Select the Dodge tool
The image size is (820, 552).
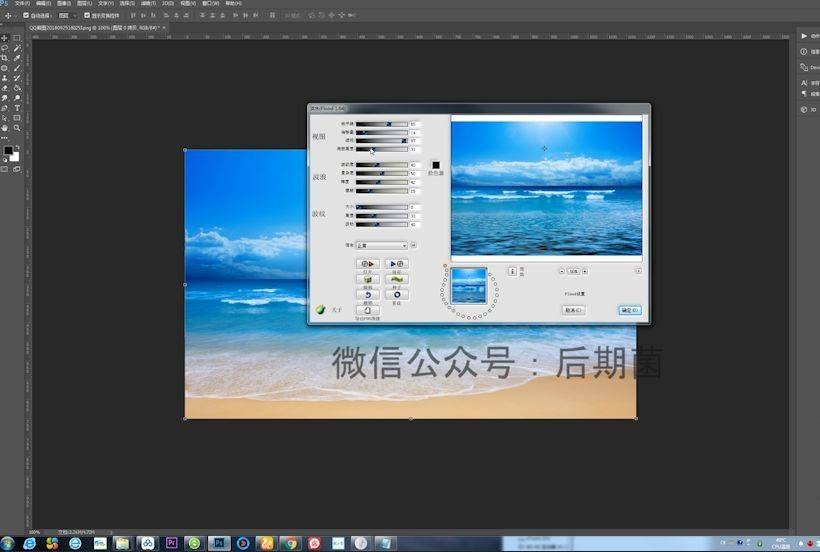[17, 98]
